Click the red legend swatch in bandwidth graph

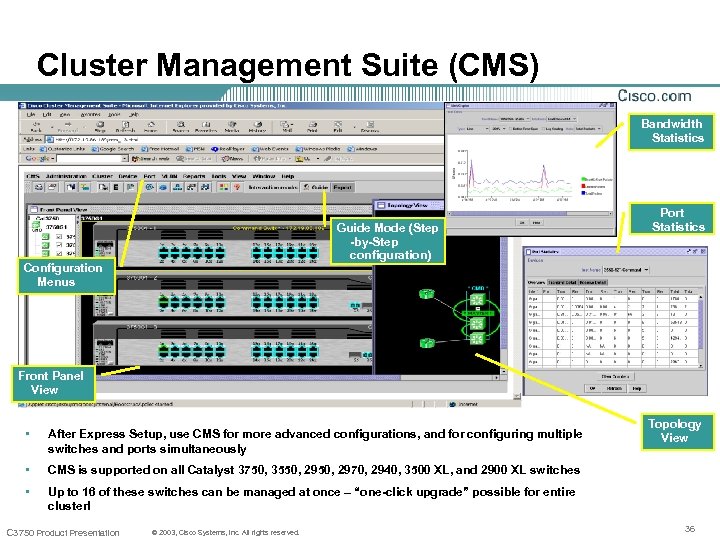(583, 186)
